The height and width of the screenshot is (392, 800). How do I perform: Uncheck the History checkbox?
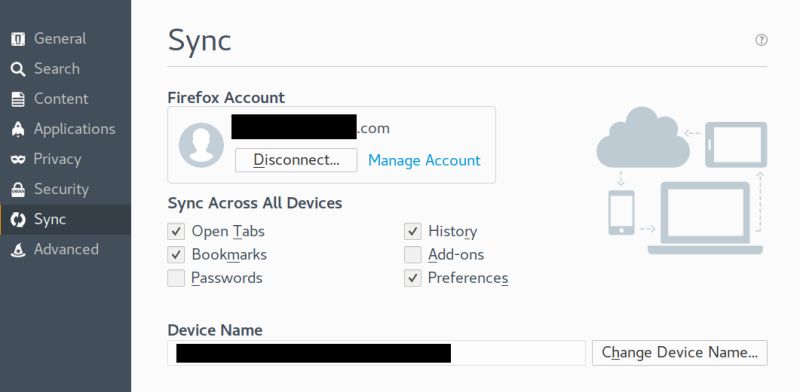(x=413, y=231)
